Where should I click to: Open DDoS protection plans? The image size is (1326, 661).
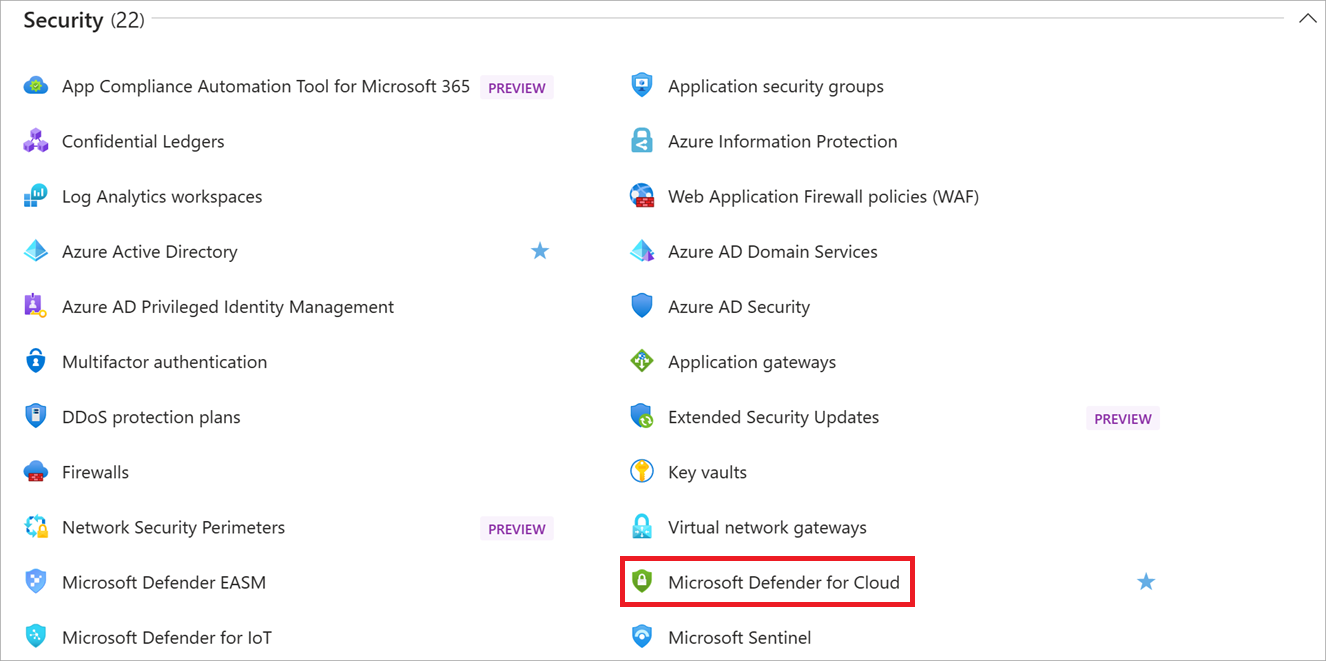click(x=151, y=416)
